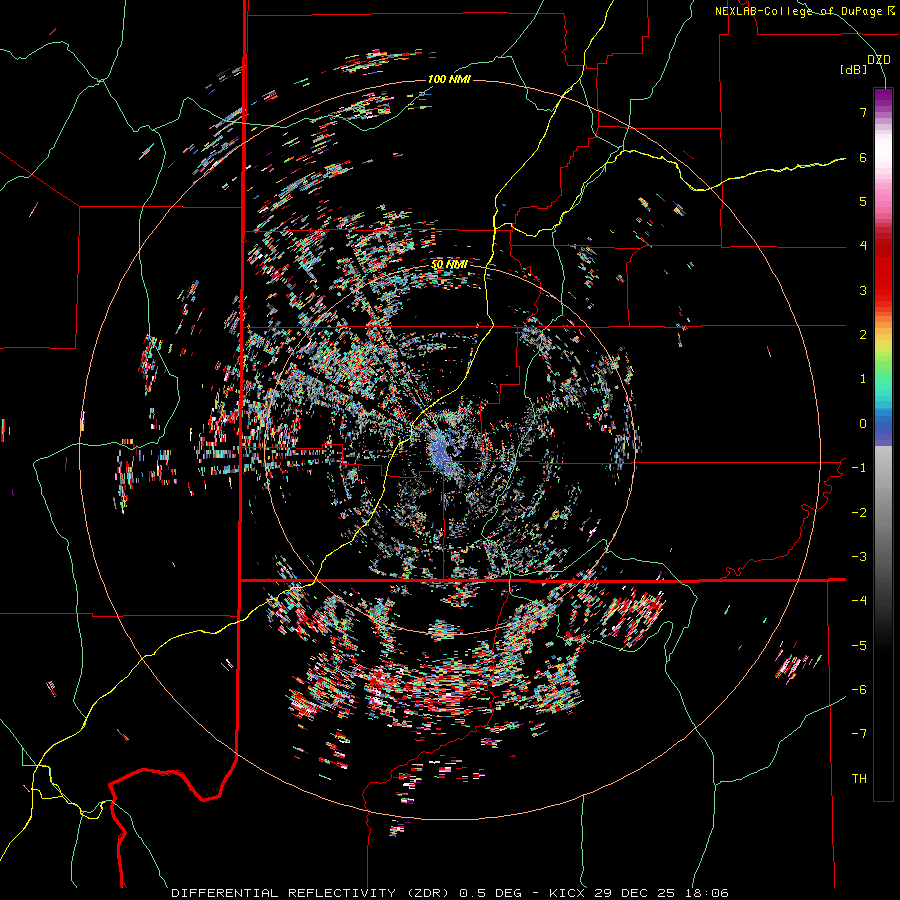Select the -3 dB scale value

pyautogui.click(x=859, y=557)
